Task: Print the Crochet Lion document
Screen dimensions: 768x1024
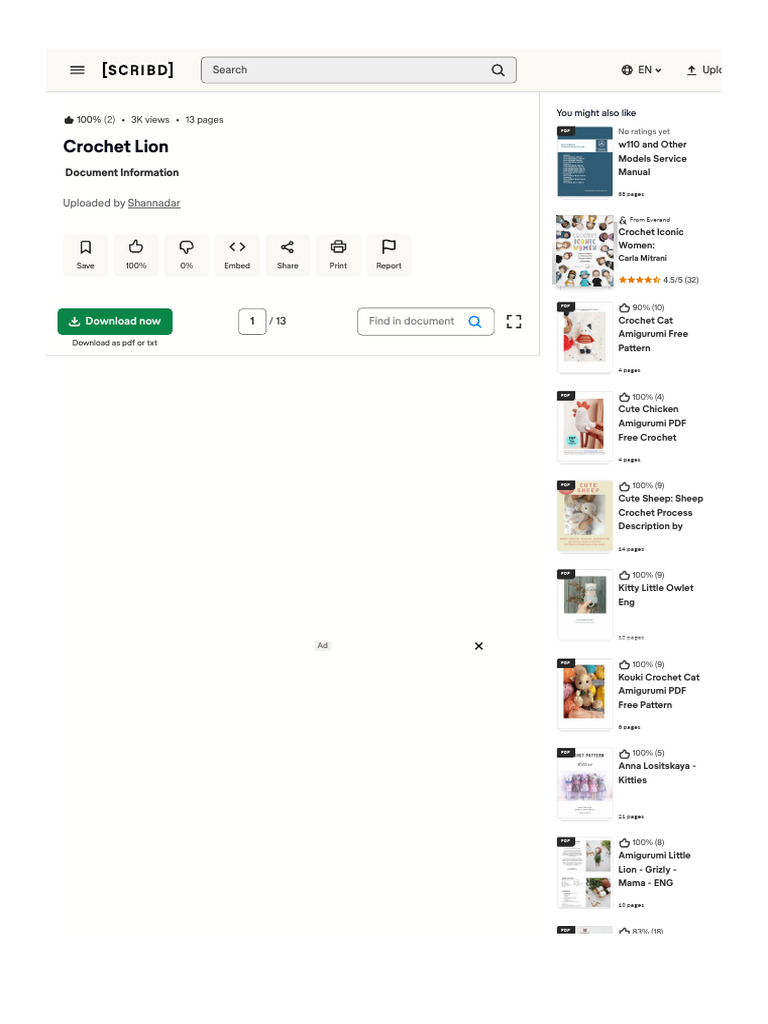Action: pos(338,255)
